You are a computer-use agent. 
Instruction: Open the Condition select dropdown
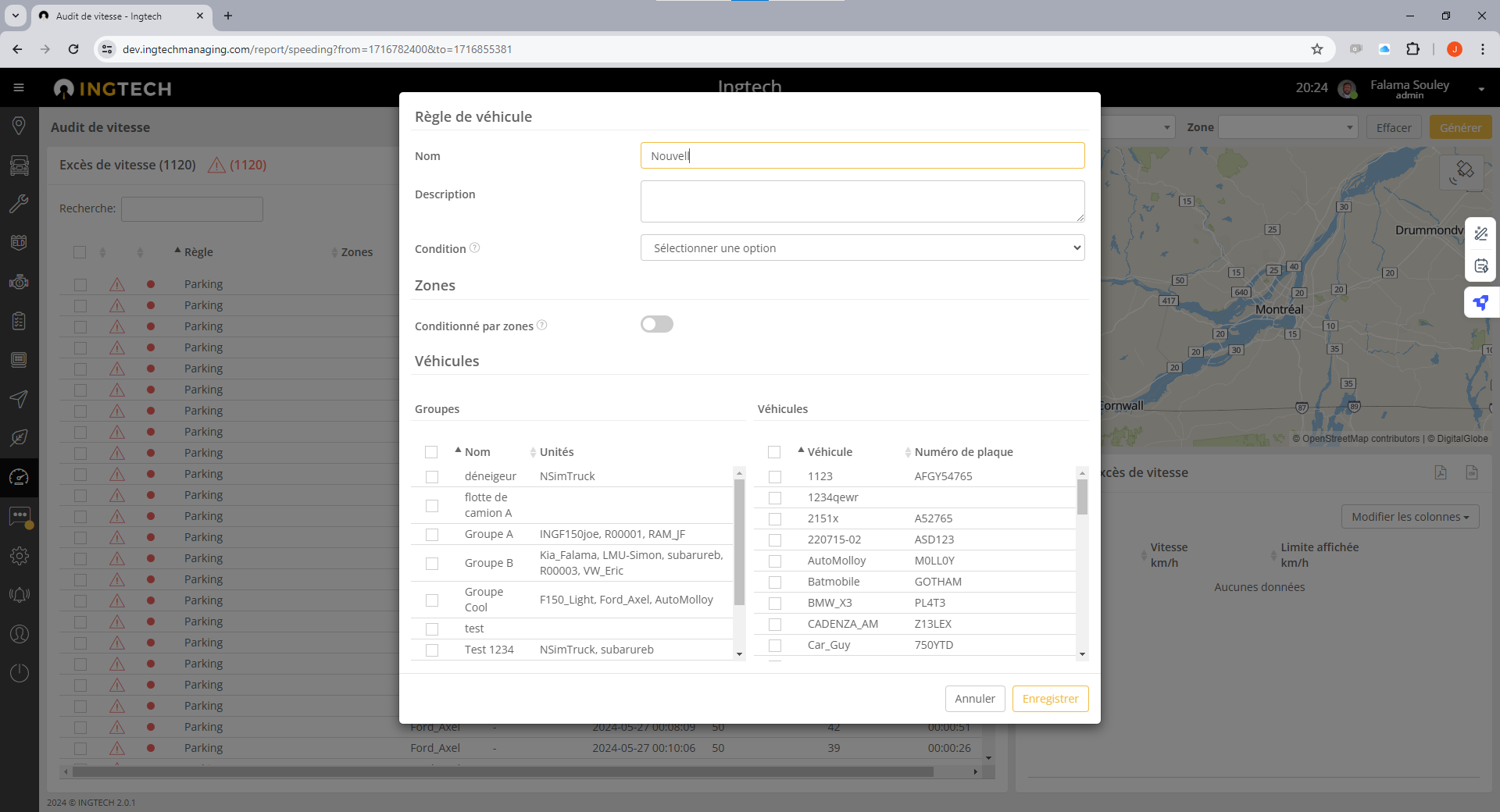862,248
